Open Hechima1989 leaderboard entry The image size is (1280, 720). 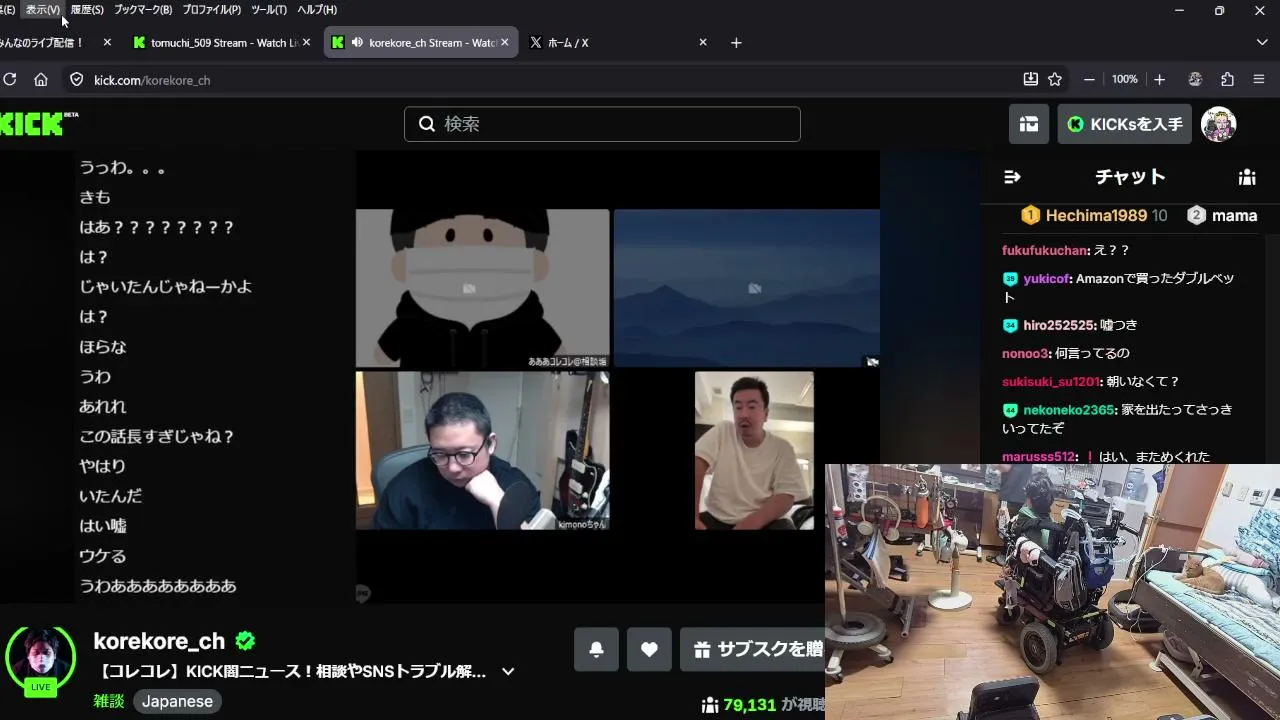(1094, 215)
